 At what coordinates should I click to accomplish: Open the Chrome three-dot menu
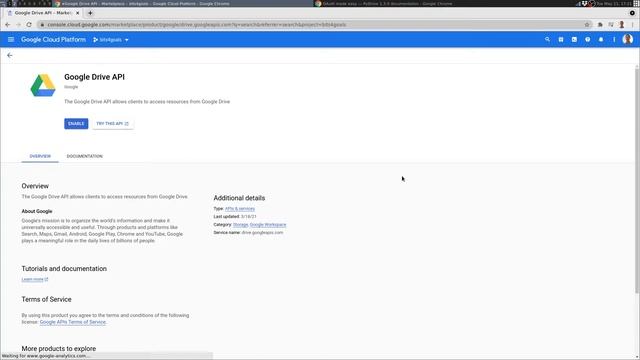pyautogui.click(x=632, y=24)
